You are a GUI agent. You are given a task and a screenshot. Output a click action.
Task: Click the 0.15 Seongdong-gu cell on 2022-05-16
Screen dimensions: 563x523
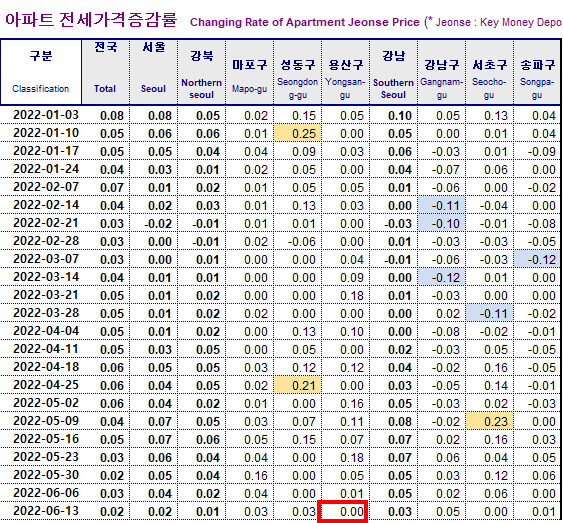(x=298, y=439)
